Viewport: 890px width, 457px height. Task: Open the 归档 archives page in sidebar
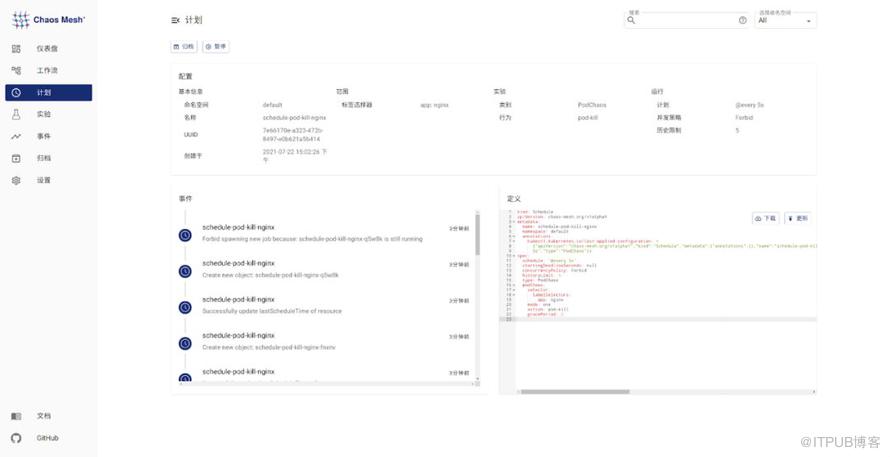(48, 158)
